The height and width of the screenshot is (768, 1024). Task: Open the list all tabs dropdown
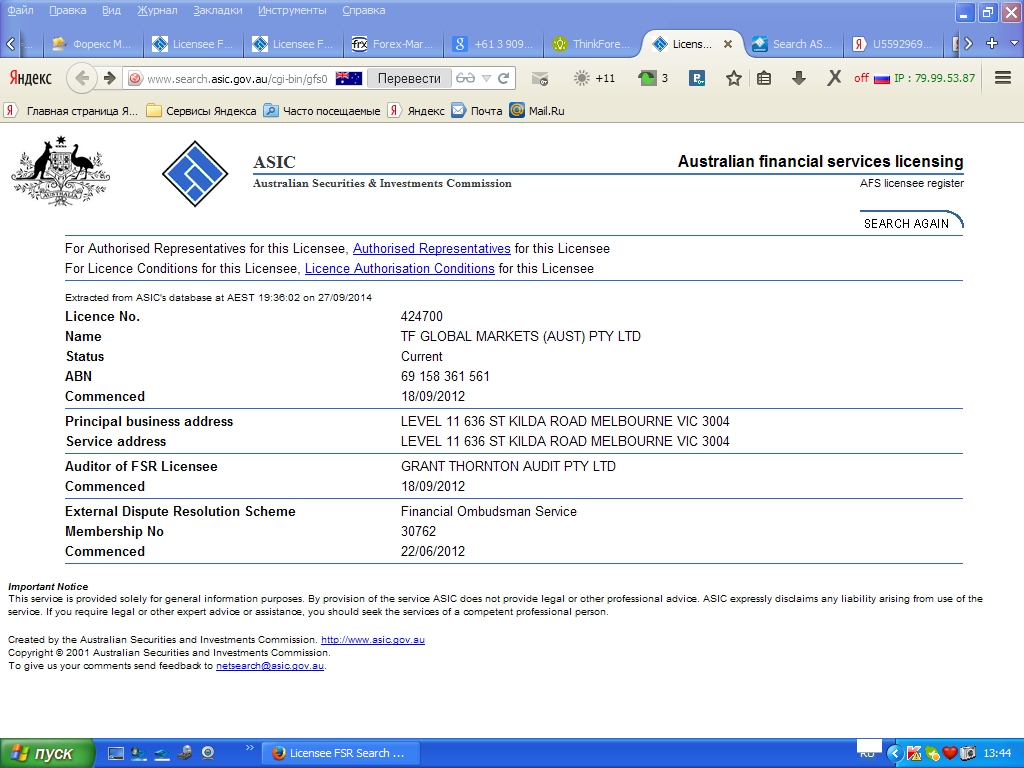1014,43
